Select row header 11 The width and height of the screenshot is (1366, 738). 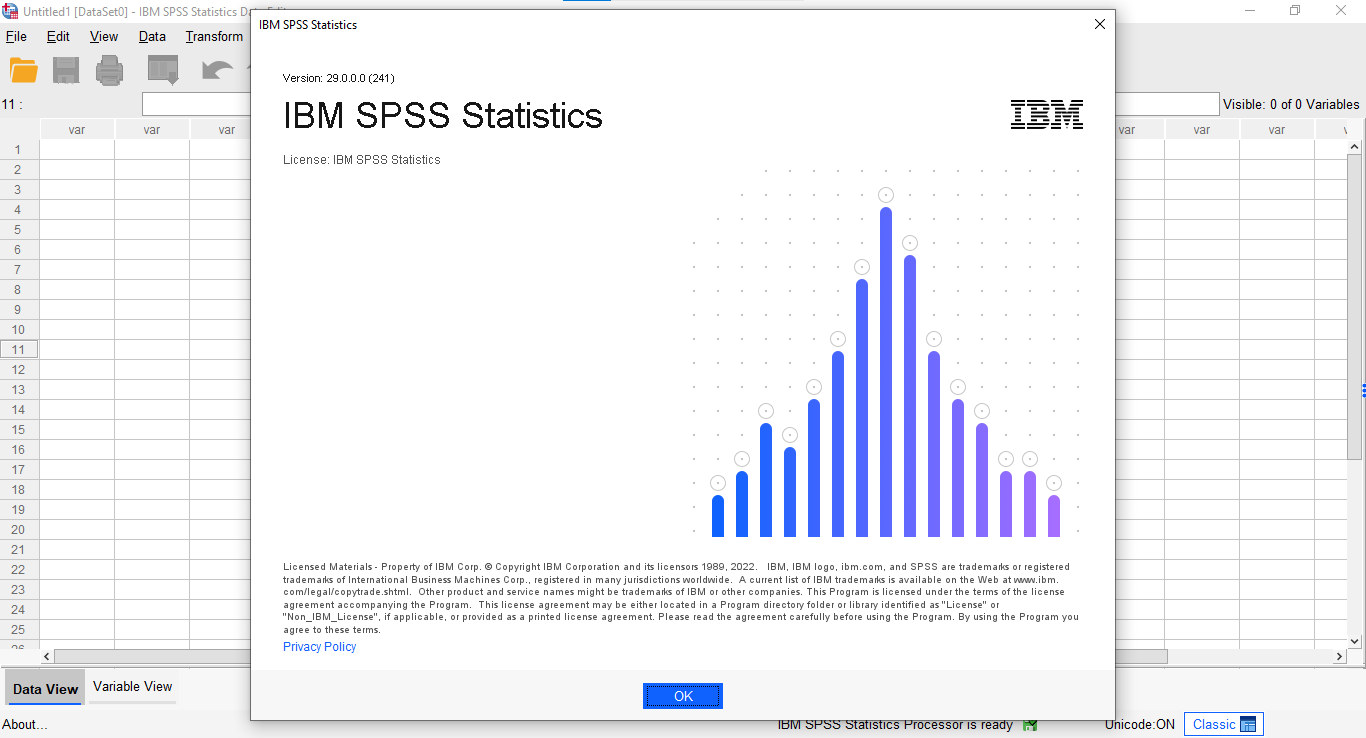pyautogui.click(x=19, y=349)
